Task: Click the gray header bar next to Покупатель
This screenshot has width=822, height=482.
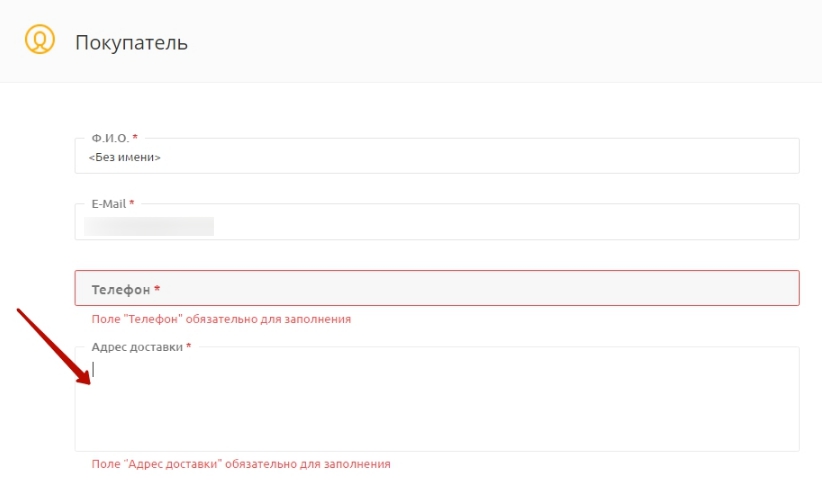Action: click(x=500, y=43)
